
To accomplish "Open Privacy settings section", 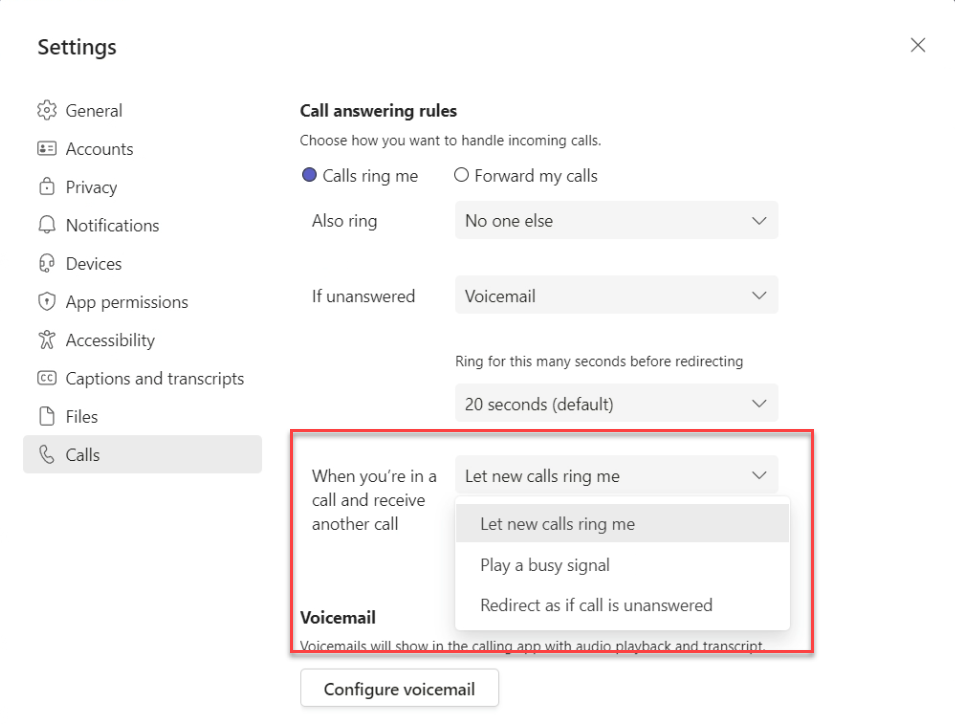I will pos(143,186).
